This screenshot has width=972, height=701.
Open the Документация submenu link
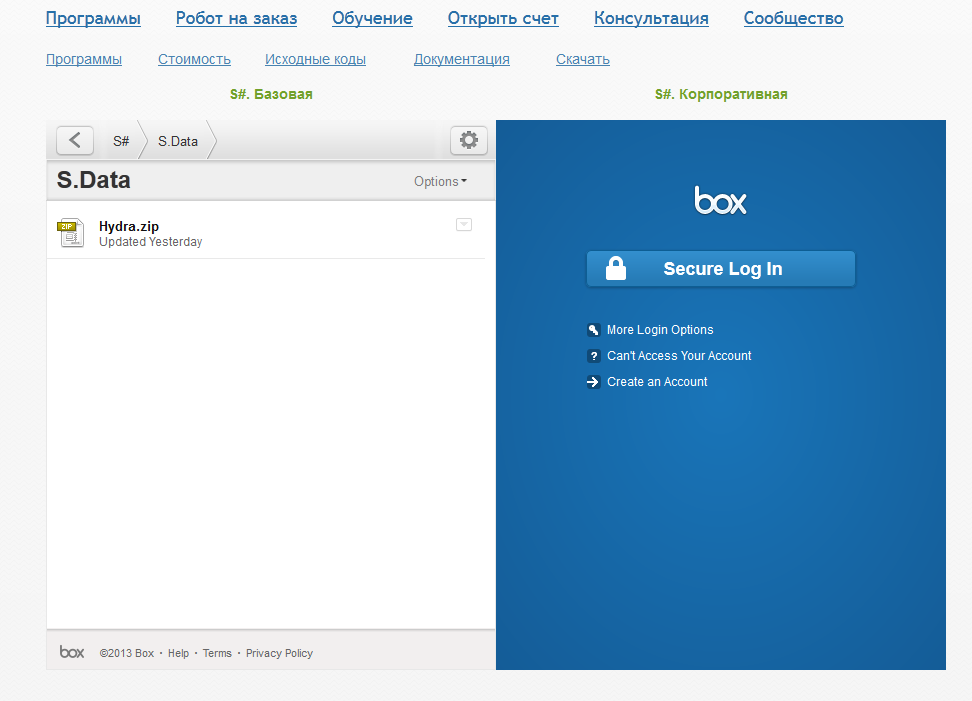tap(461, 59)
